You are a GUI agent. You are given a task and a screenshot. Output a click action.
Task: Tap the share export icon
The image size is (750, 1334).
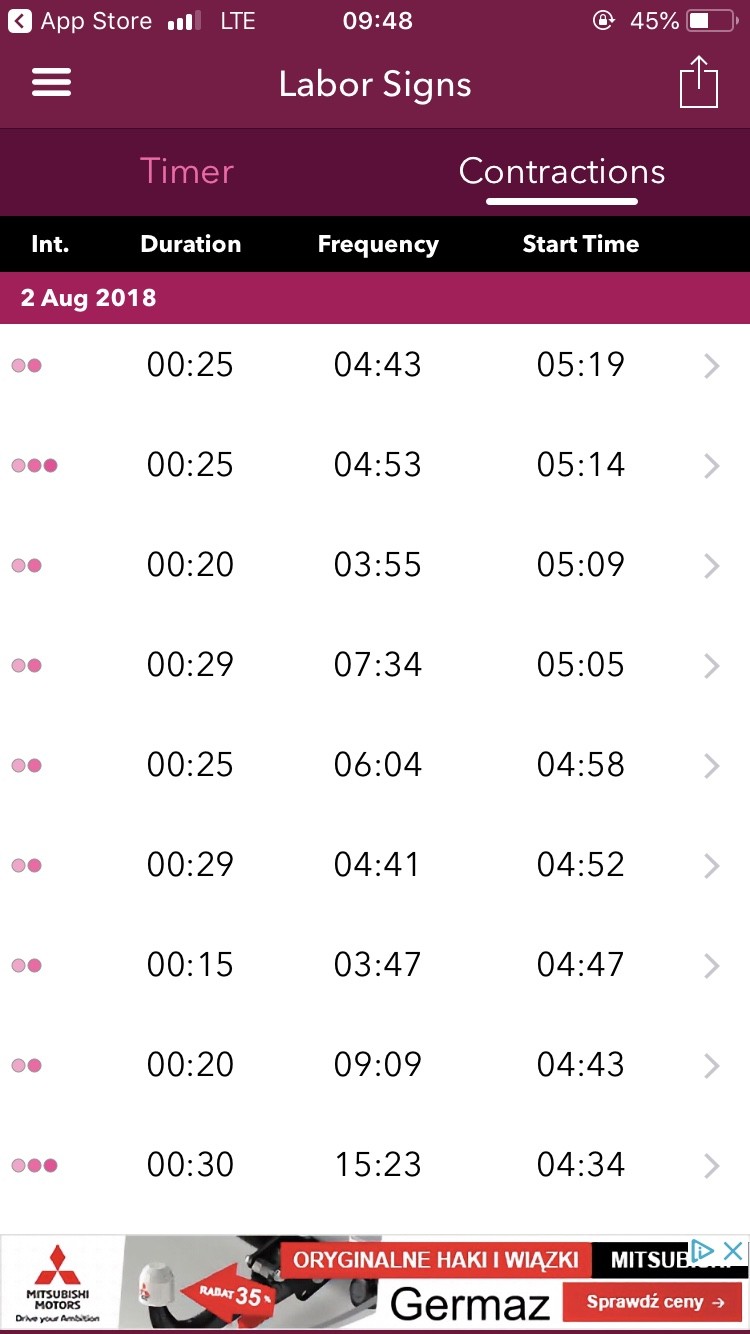click(698, 82)
